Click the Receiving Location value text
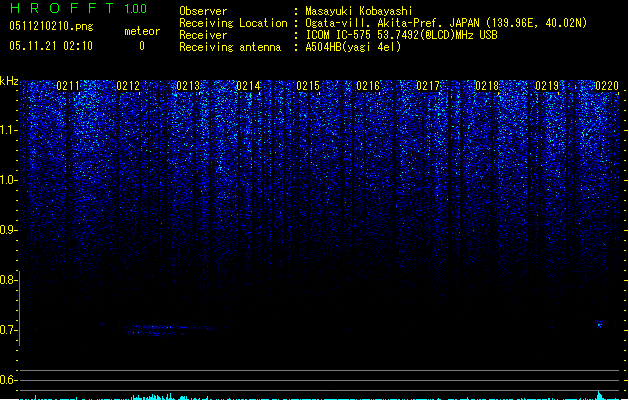629x400 pixels. (x=446, y=23)
